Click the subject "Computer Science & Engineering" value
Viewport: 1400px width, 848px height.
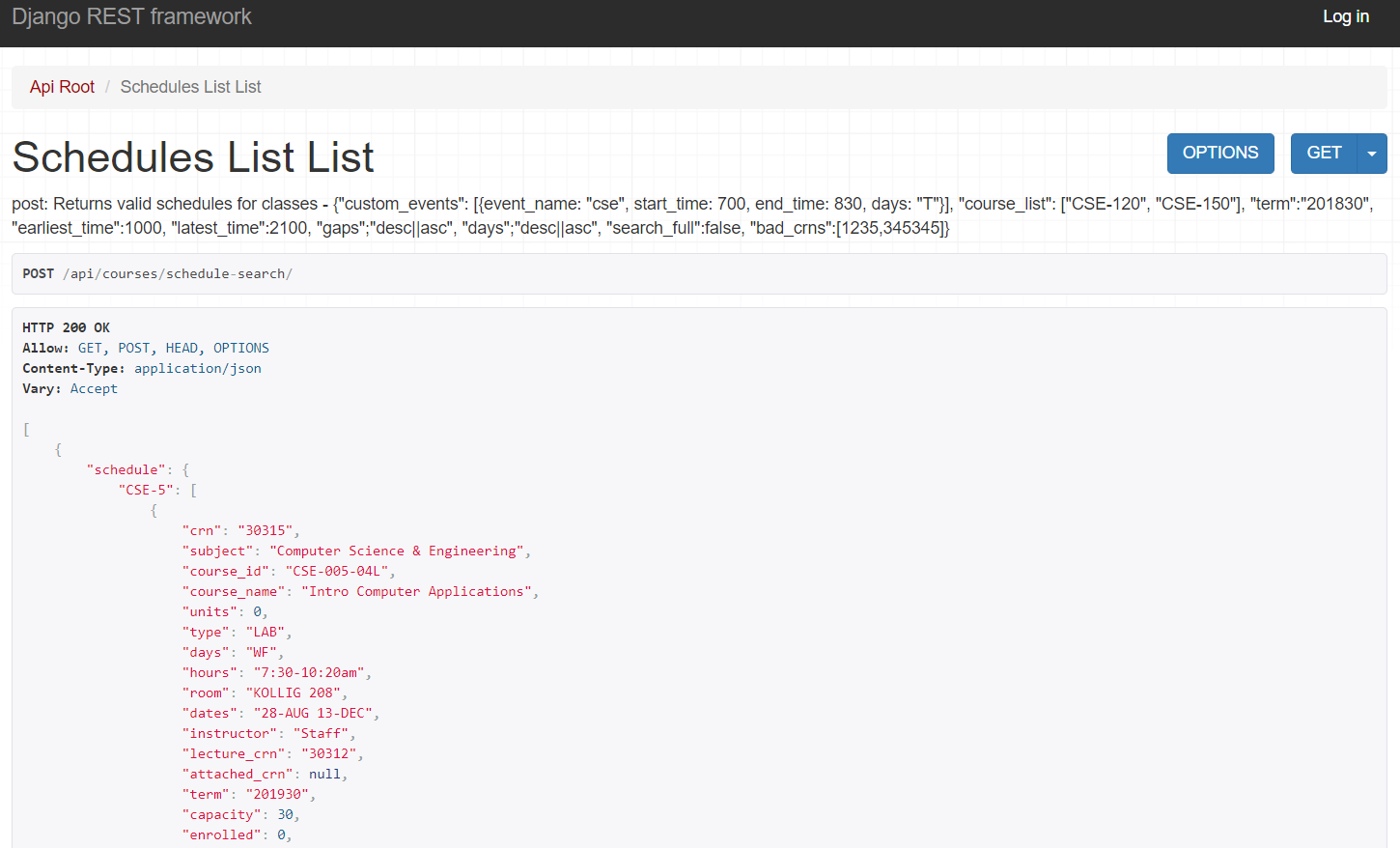point(397,551)
